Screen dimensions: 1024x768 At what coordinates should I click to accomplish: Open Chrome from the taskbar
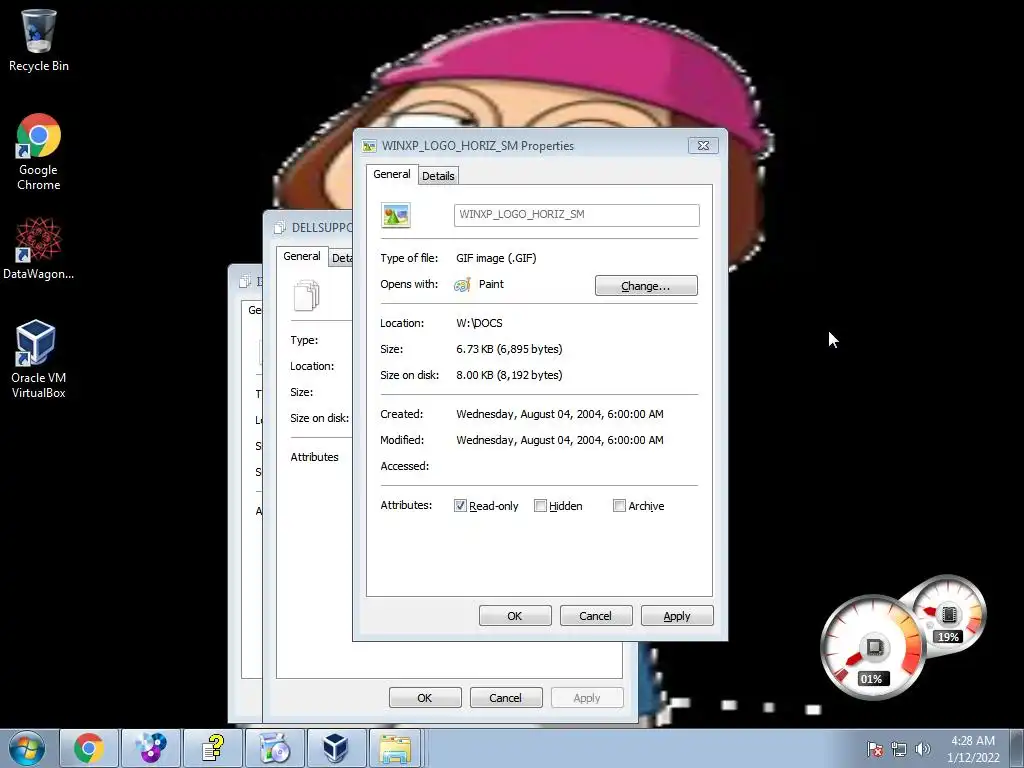pyautogui.click(x=89, y=748)
